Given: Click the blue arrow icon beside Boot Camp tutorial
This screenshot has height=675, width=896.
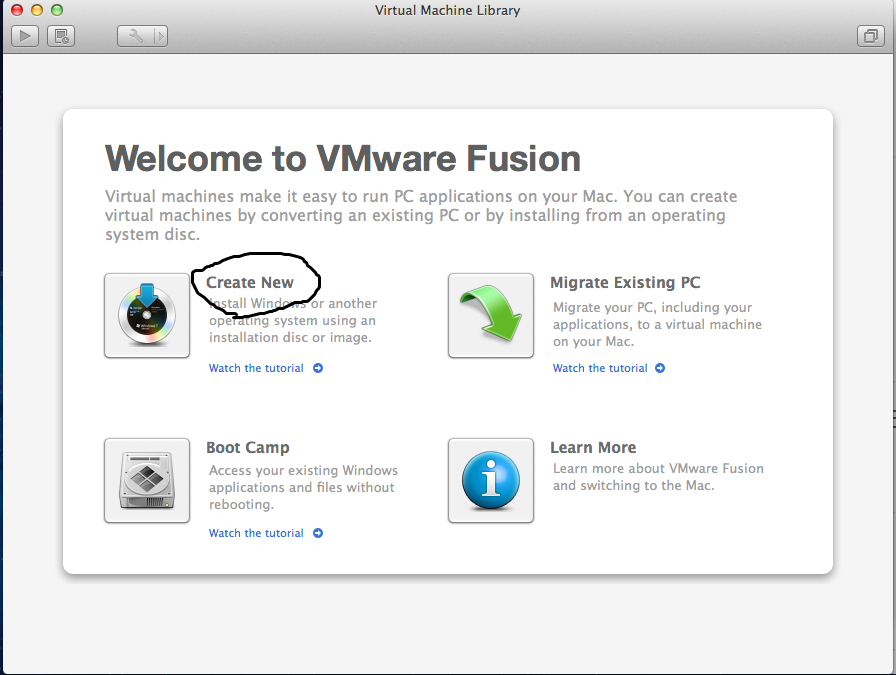Looking at the screenshot, I should (x=318, y=533).
